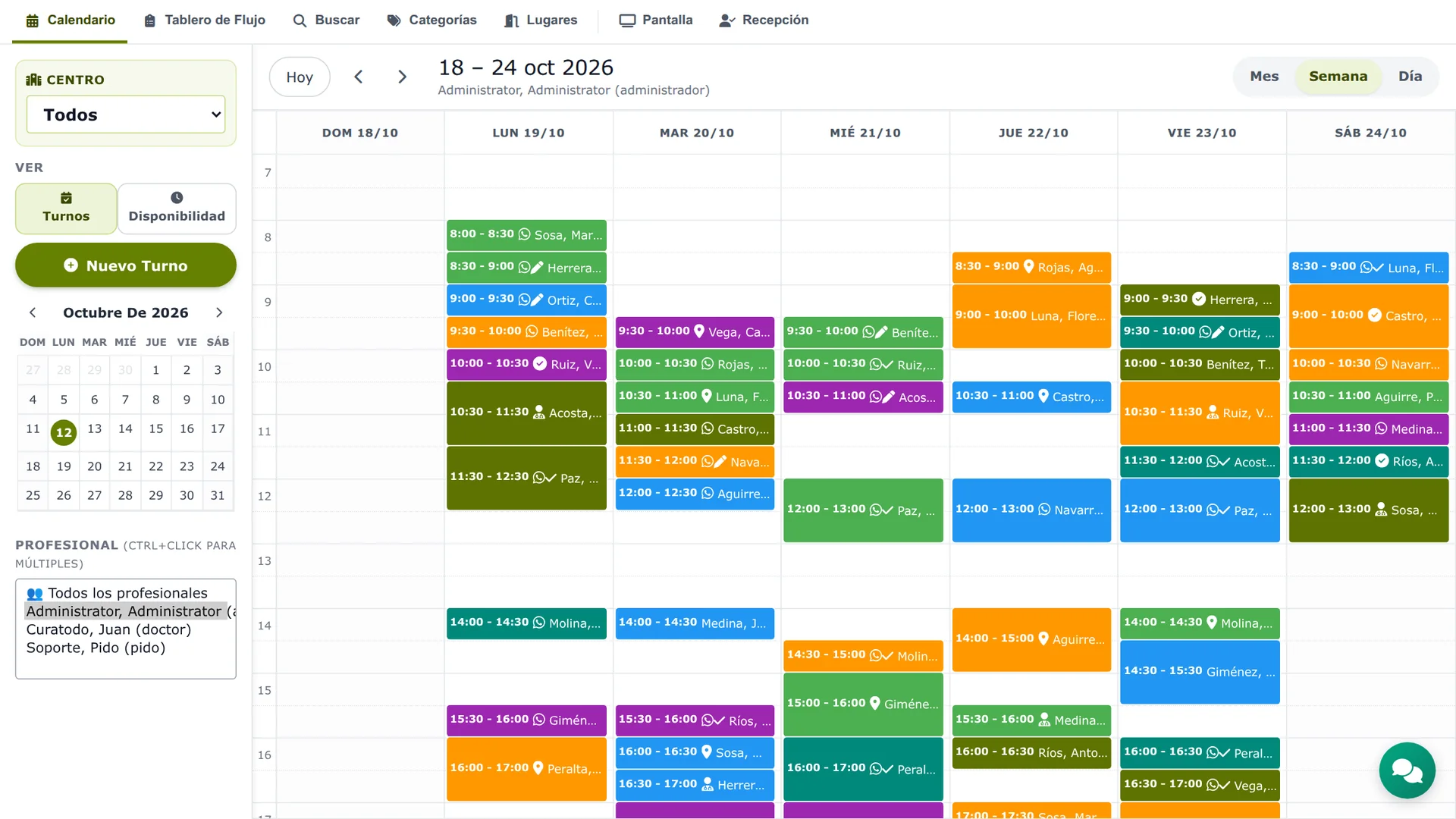Open the Categorías tab
The image size is (1456, 819).
click(x=432, y=20)
